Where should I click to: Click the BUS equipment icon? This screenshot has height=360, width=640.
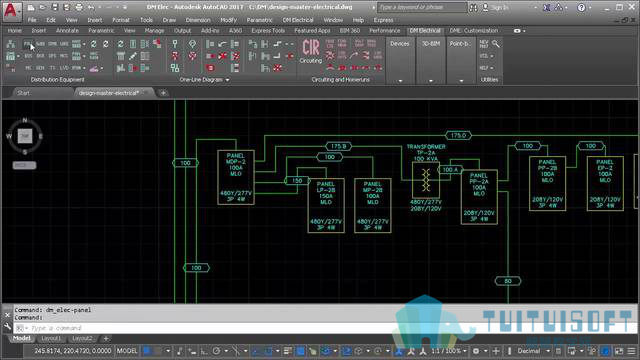(28, 56)
